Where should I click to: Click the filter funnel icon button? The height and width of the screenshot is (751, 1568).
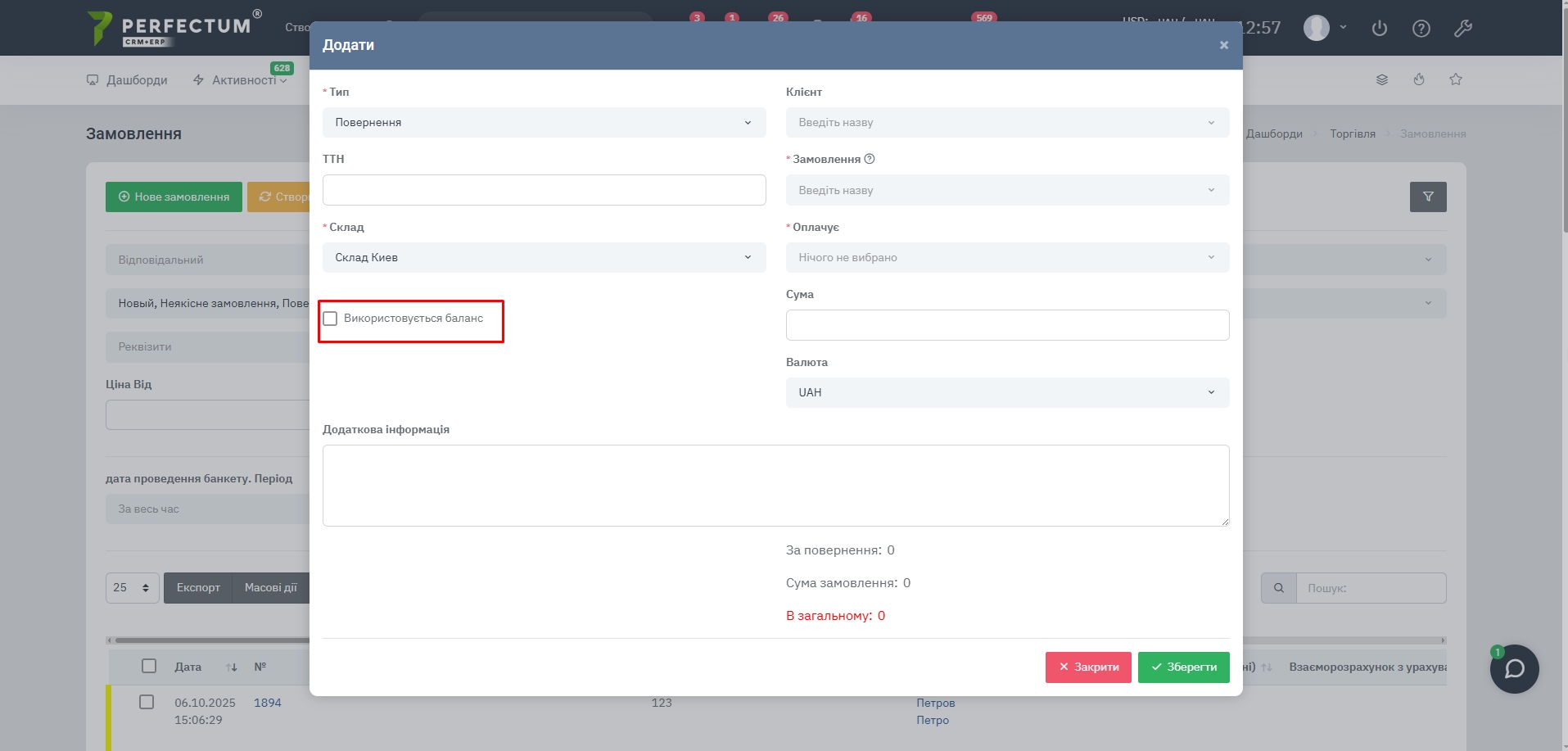pyautogui.click(x=1428, y=197)
